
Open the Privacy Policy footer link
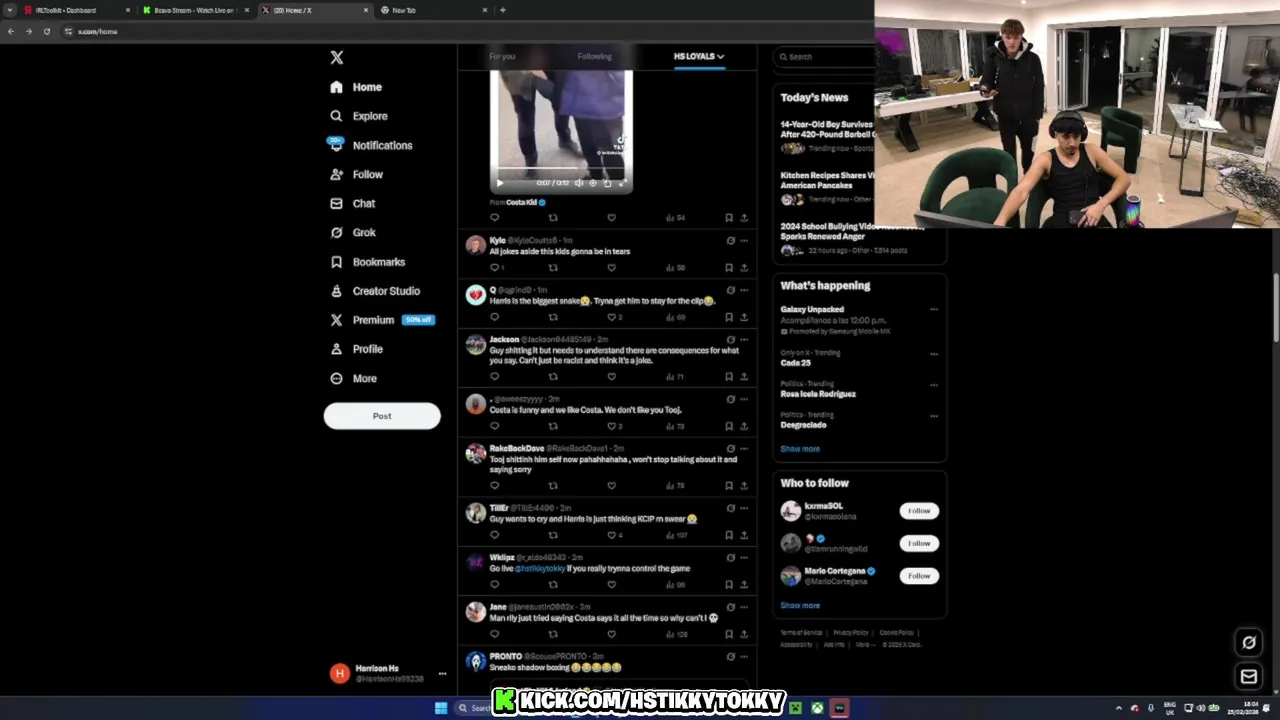pos(851,633)
